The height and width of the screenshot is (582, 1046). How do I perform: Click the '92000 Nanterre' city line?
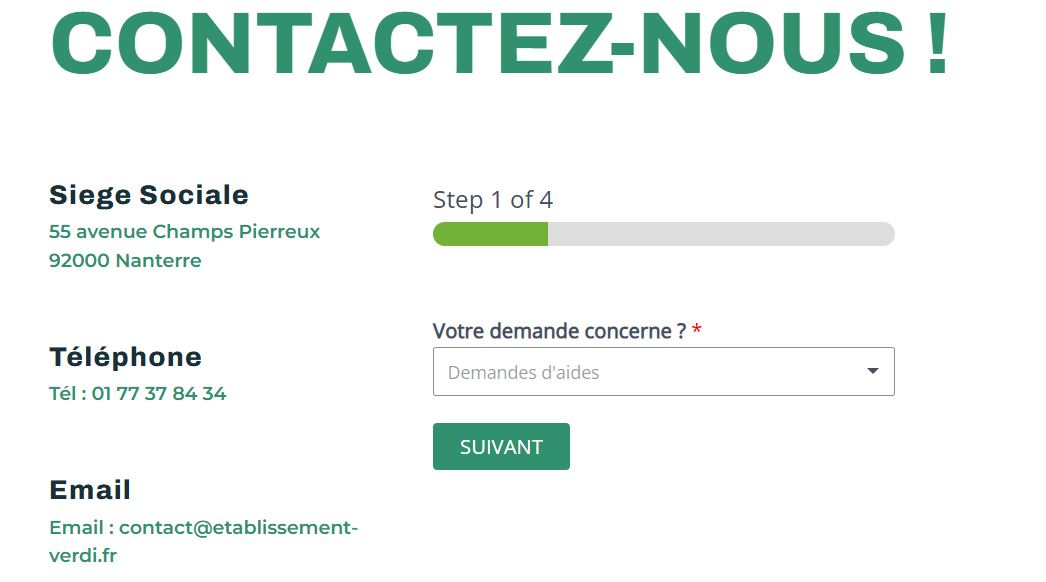(x=124, y=260)
